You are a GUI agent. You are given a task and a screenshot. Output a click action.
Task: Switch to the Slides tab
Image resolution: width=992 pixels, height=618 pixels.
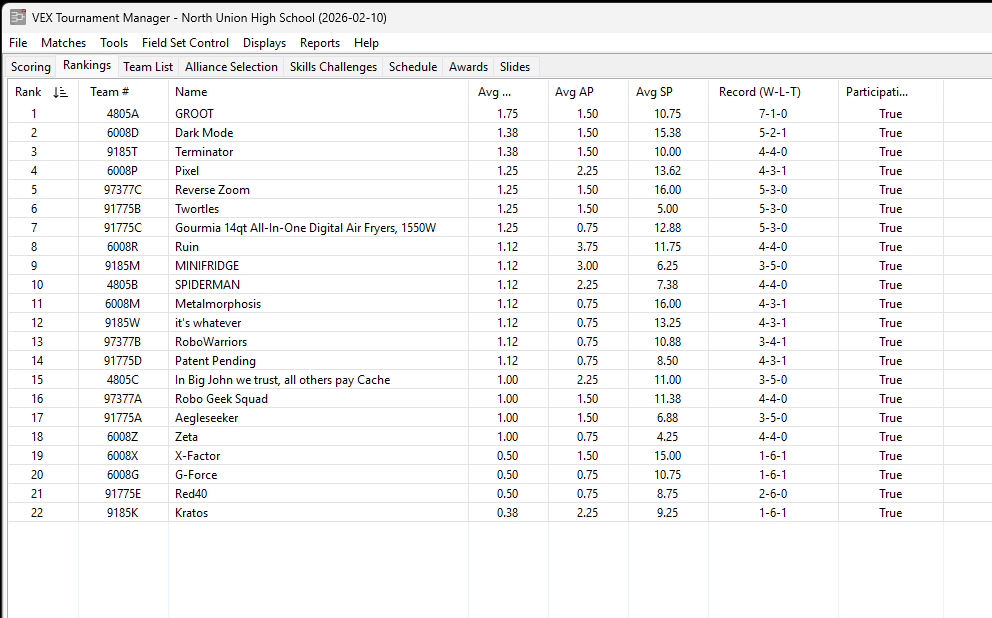click(x=515, y=67)
